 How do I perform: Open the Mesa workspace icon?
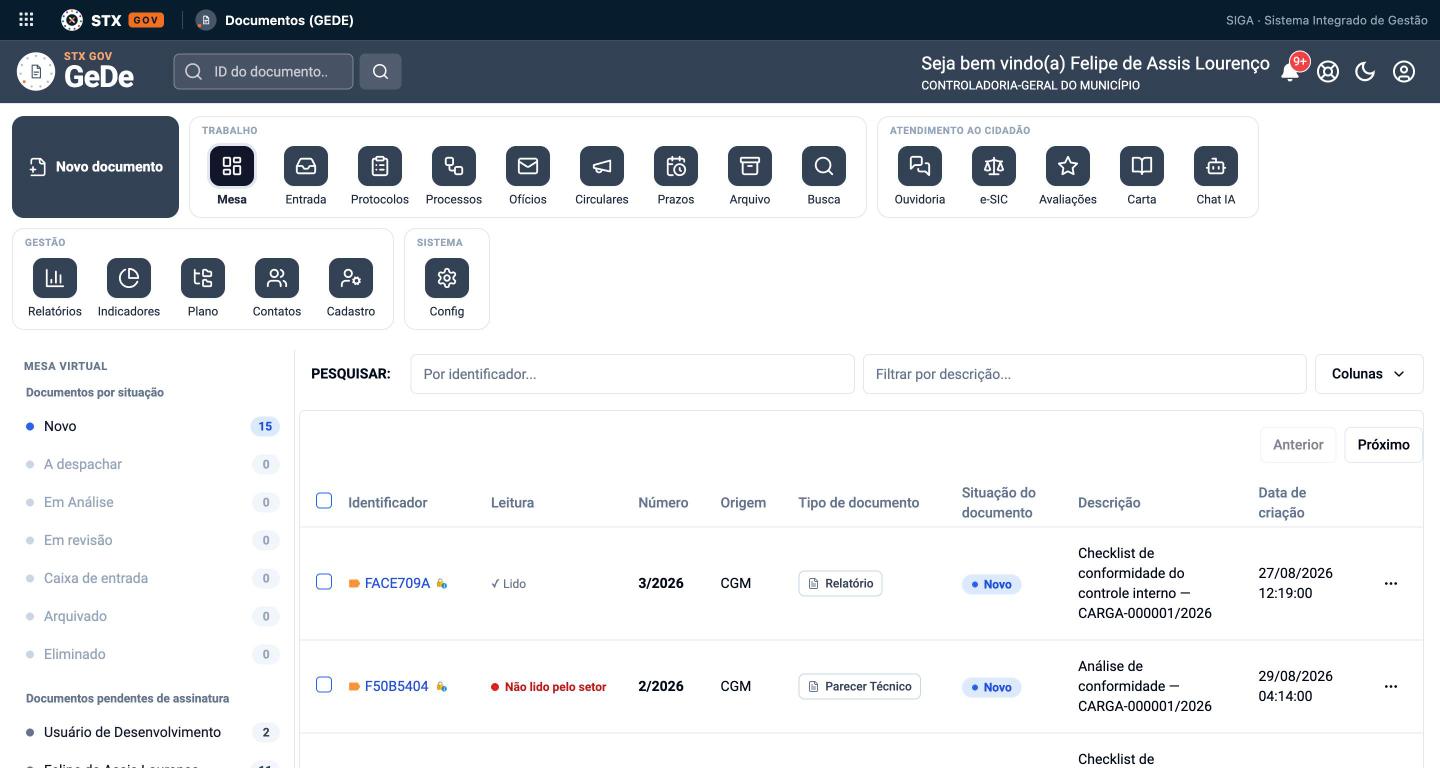[232, 166]
